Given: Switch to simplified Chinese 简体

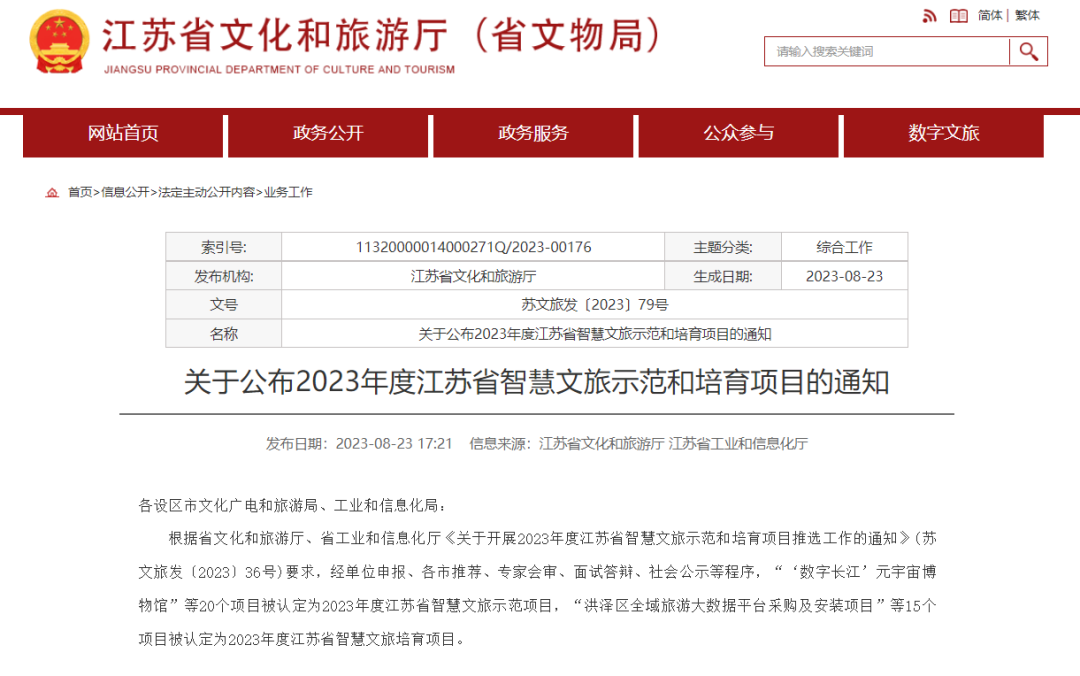Looking at the screenshot, I should [990, 15].
